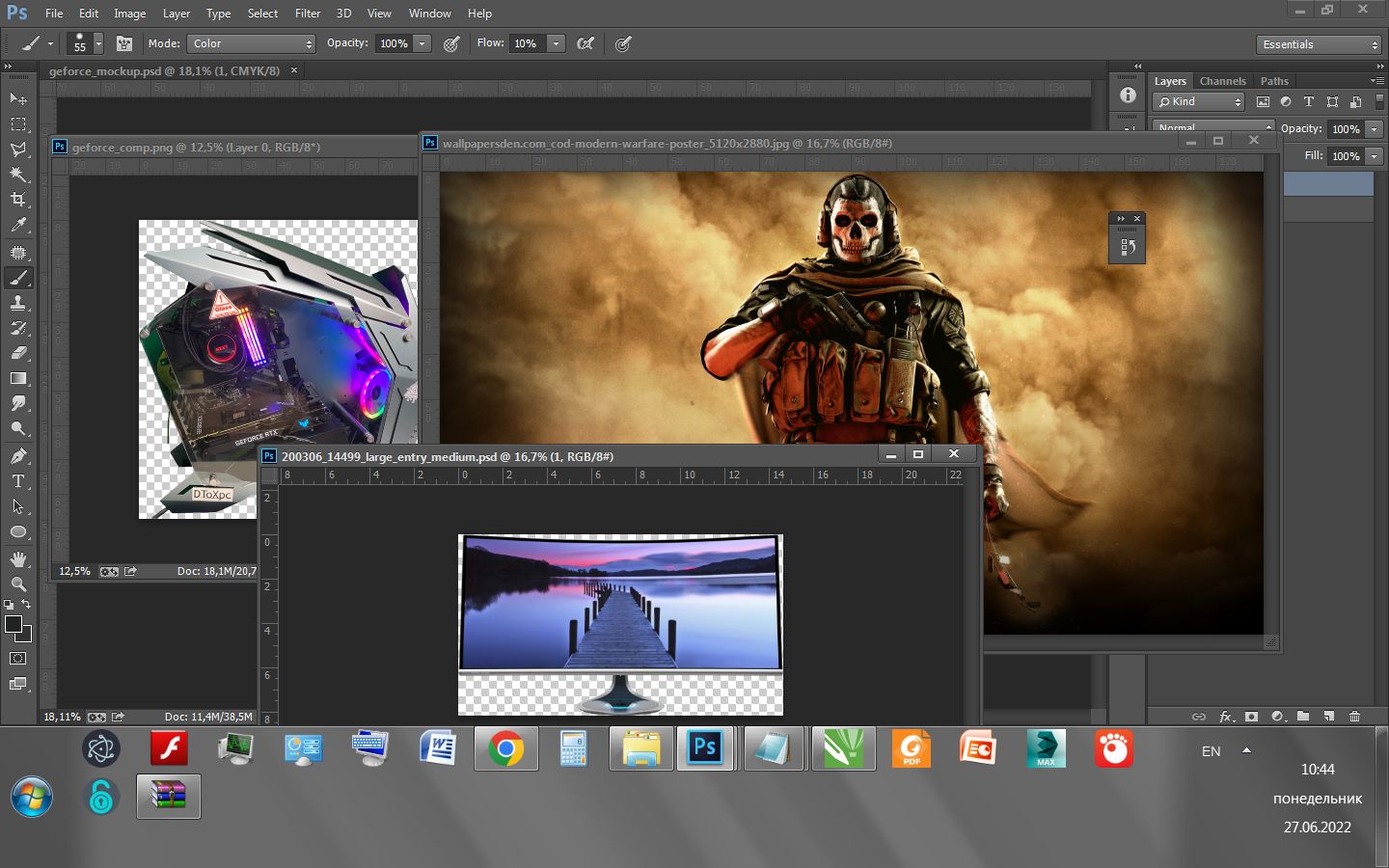The image size is (1389, 868).
Task: Set the foreground color swatch
Action: pyautogui.click(x=14, y=624)
